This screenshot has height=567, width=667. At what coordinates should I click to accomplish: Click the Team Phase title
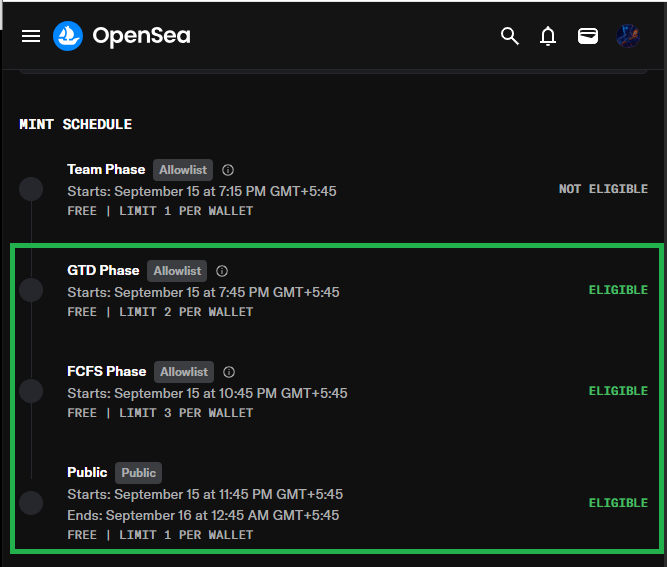pos(106,169)
